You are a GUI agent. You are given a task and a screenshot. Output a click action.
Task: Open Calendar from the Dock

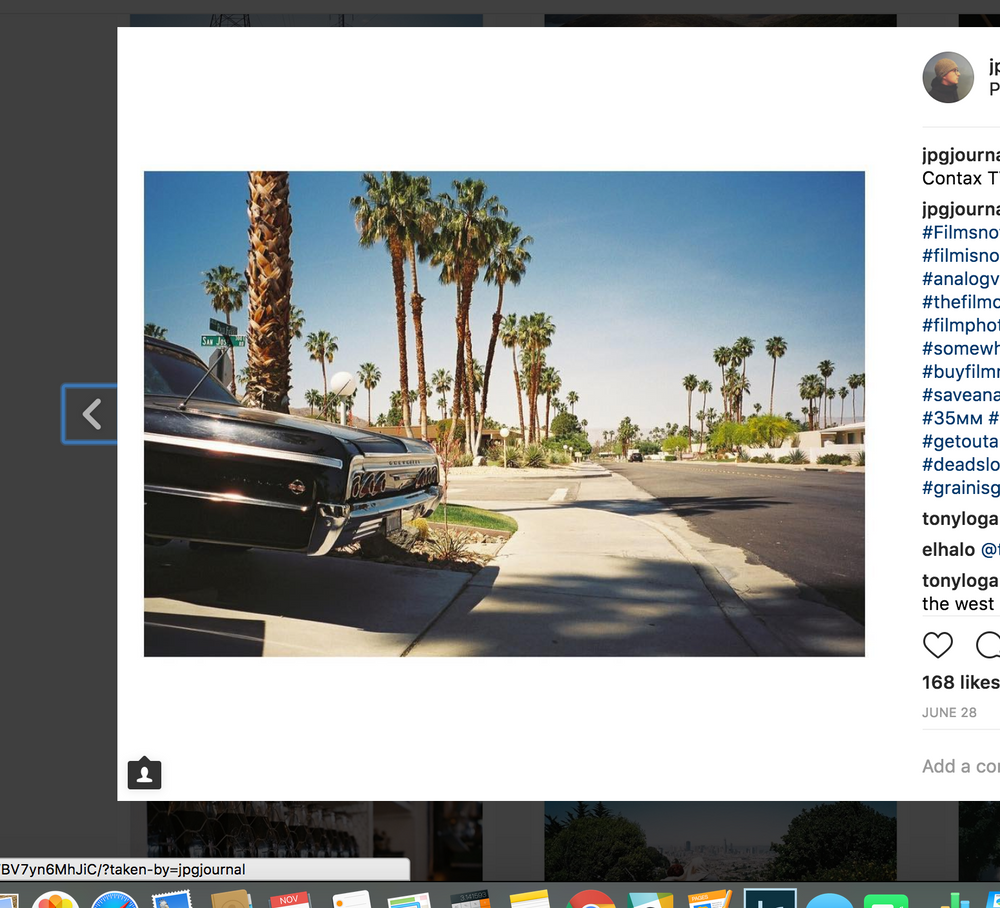pyautogui.click(x=287, y=897)
